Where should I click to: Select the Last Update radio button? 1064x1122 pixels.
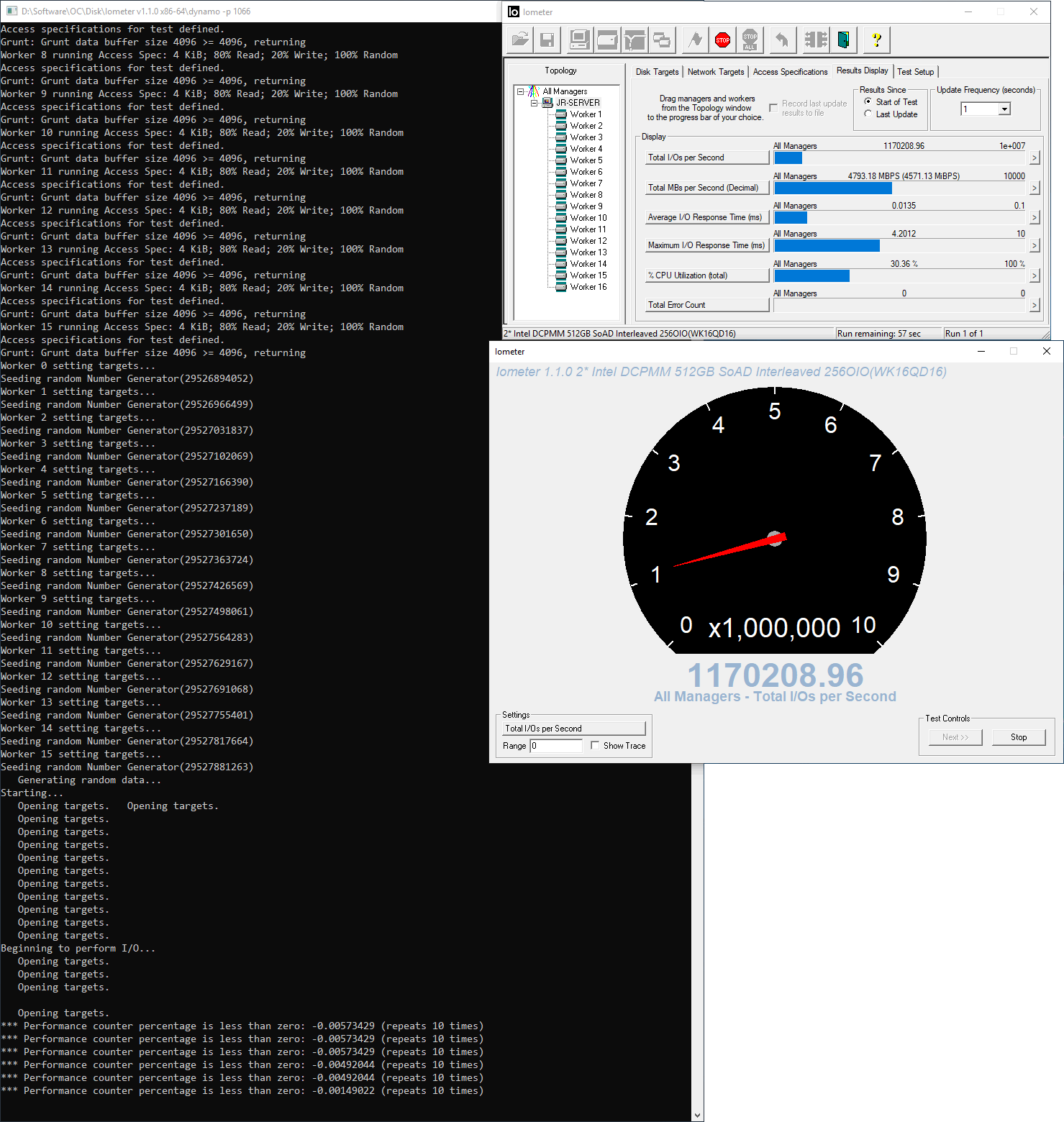[868, 114]
